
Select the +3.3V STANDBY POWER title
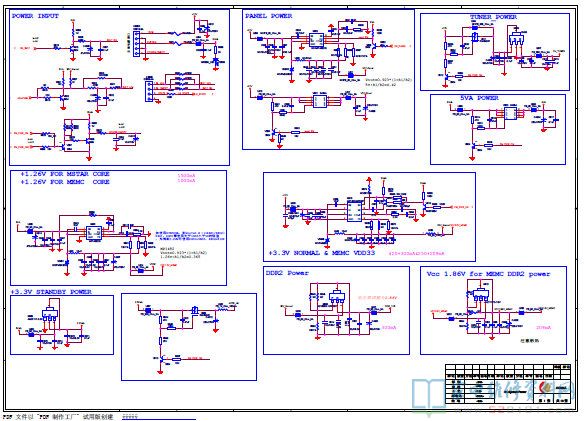pyautogui.click(x=51, y=292)
